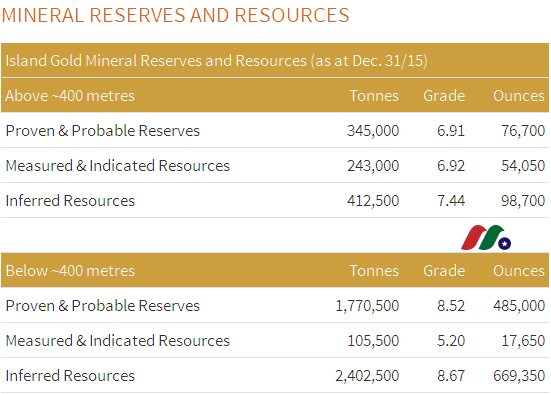The image size is (551, 394).
Task: Select the 243,000 tonnes Measured & Indicated value
Action: (x=373, y=166)
